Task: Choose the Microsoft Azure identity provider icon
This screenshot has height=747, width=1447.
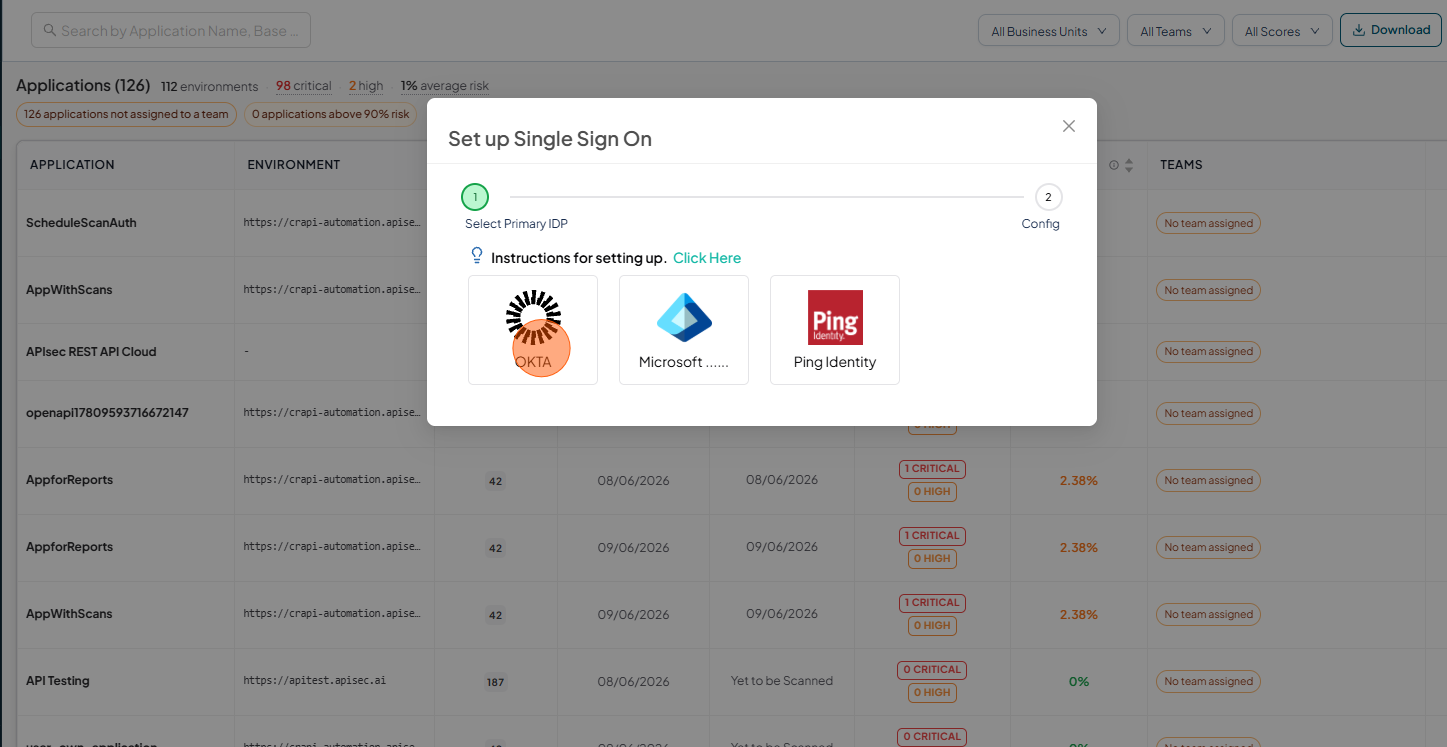Action: [684, 318]
